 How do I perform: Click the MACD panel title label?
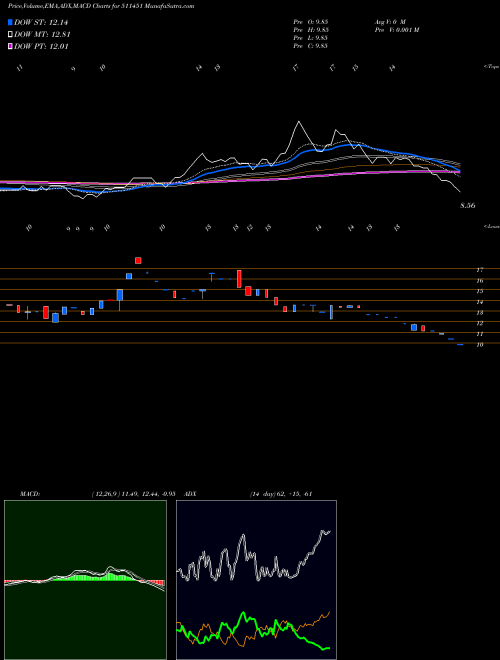(29, 494)
